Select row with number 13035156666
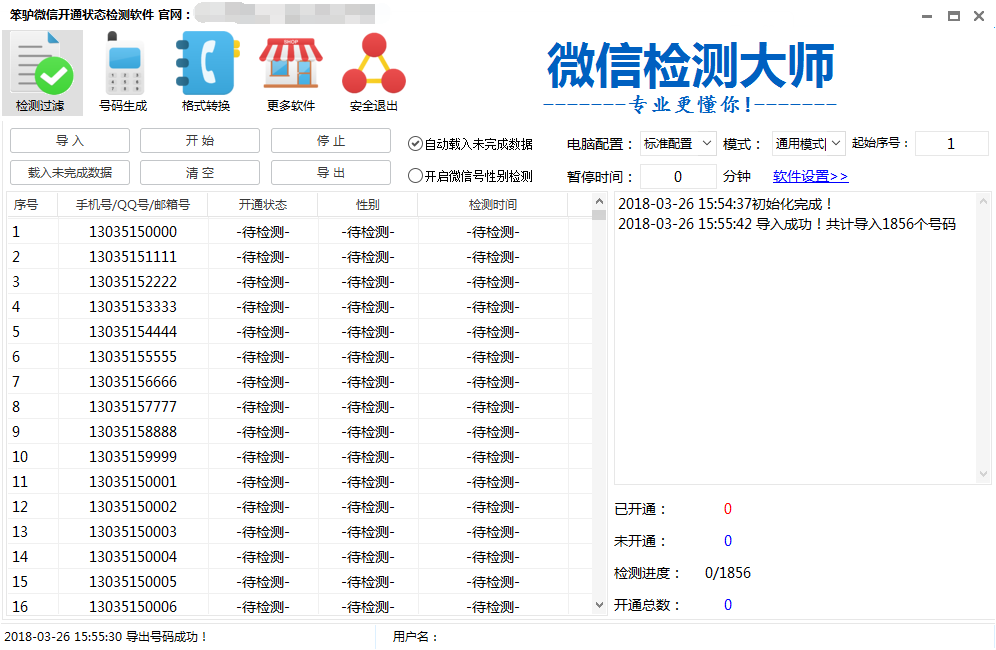Viewport: 996px width, 650px height. 300,382
